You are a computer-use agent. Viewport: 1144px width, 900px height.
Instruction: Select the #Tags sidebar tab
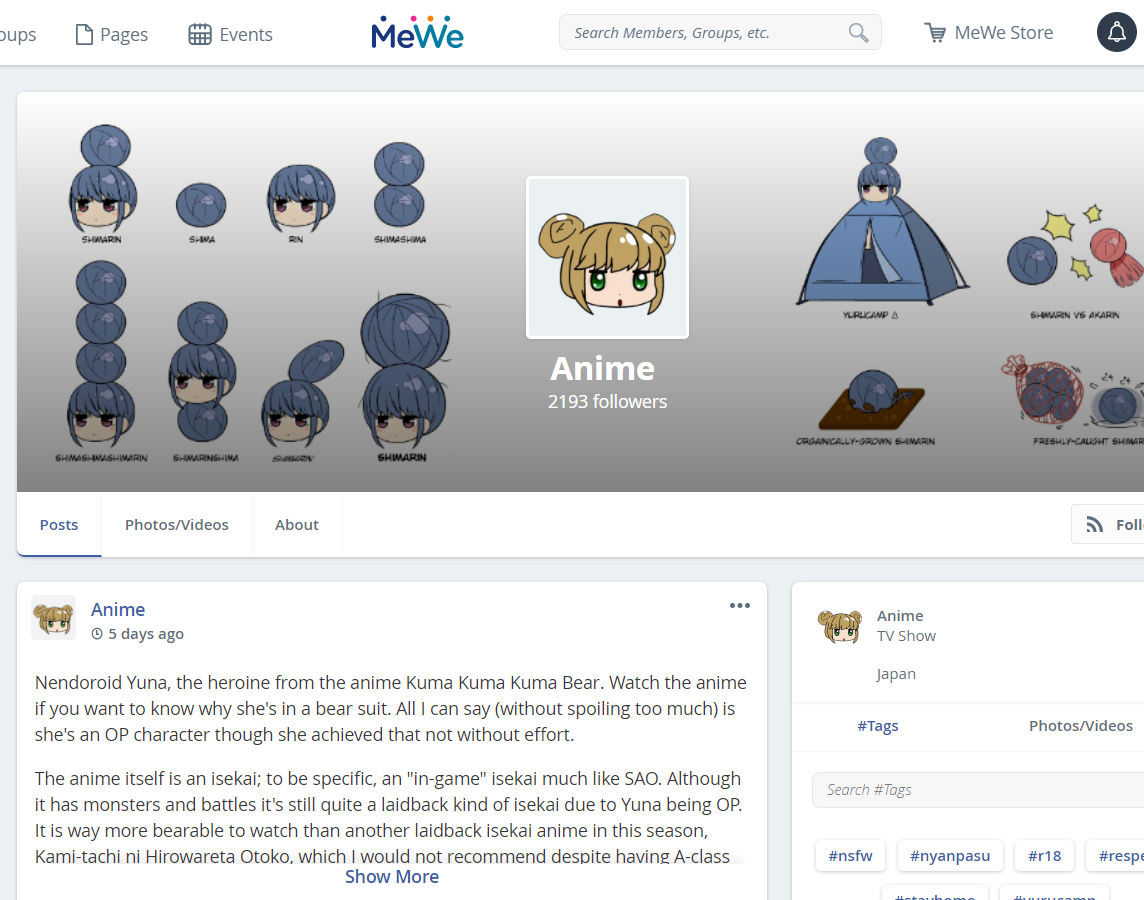(x=878, y=726)
